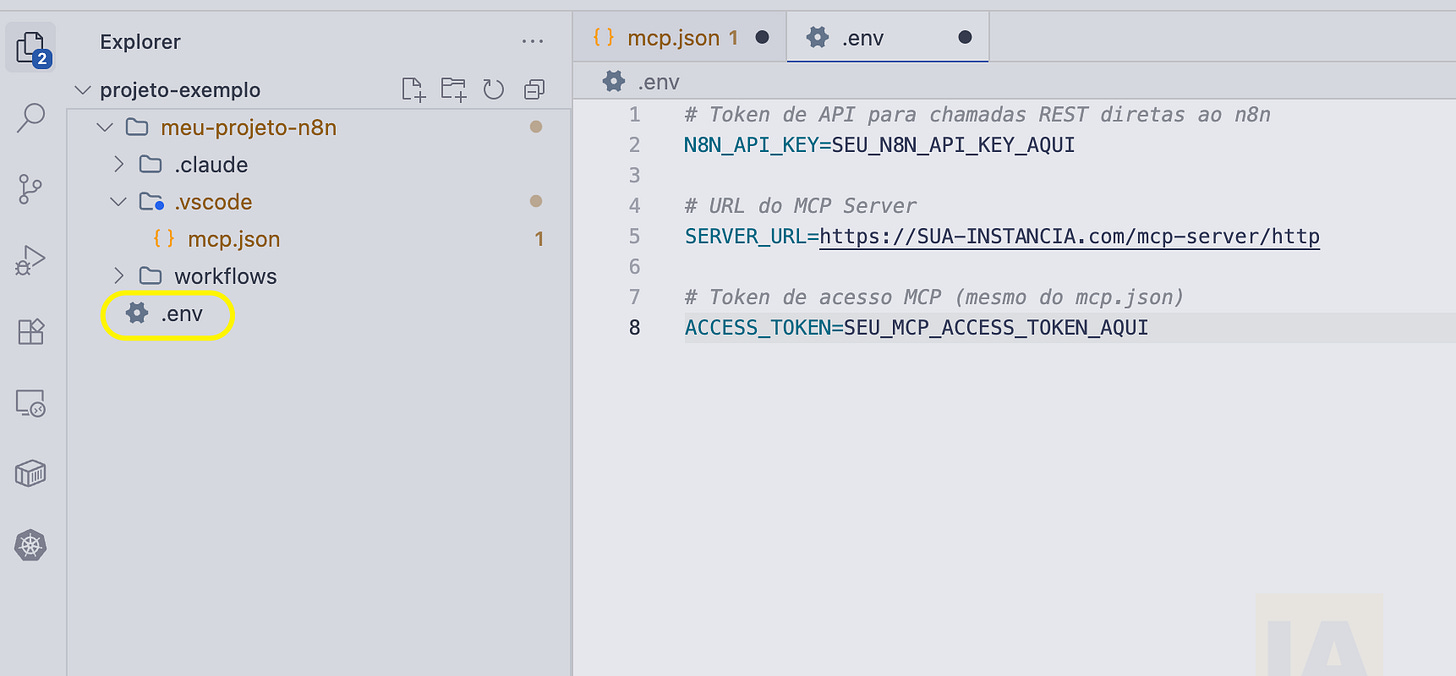This screenshot has height=676, width=1456.
Task: Open the Source Control view
Action: tap(31, 189)
